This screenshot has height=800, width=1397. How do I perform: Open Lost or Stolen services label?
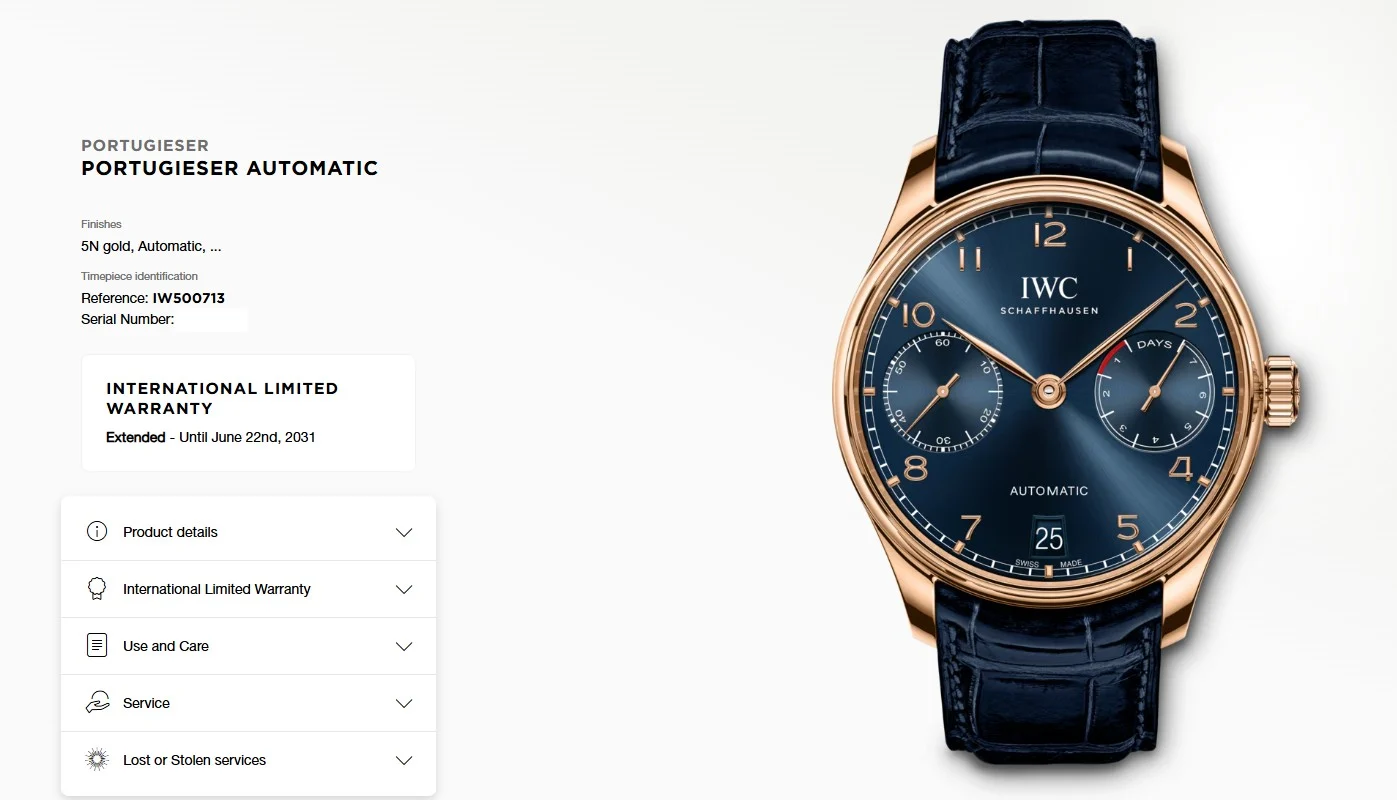click(x=194, y=760)
